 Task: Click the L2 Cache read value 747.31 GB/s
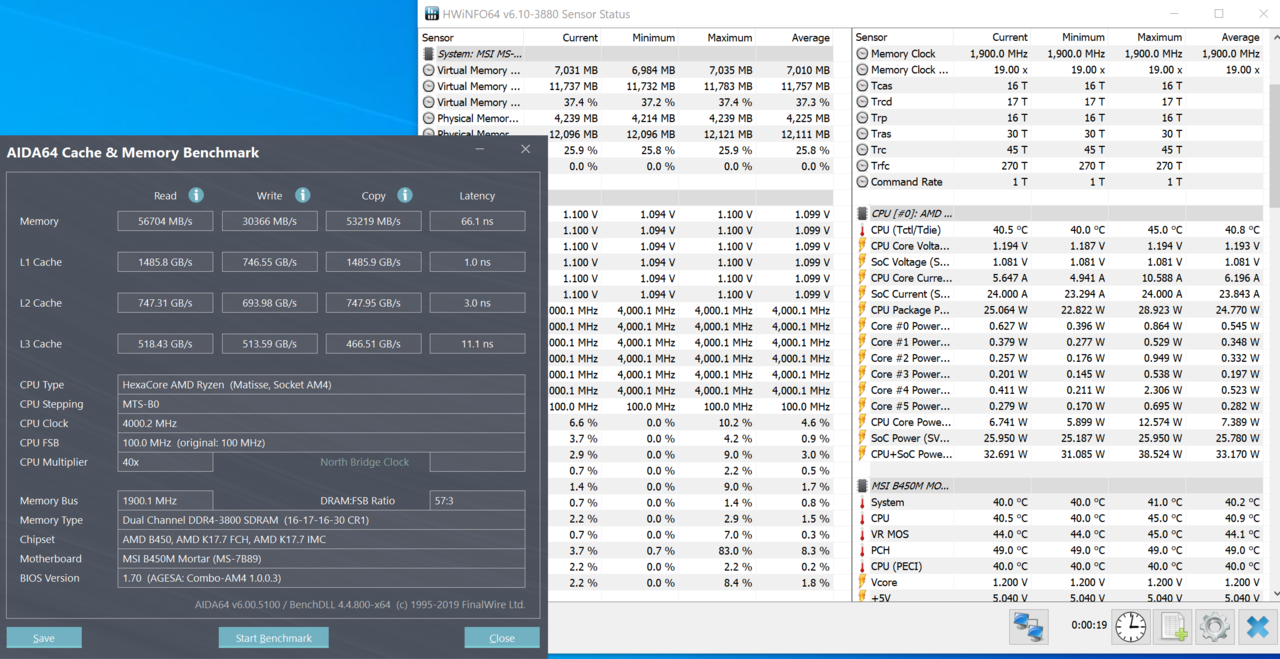tap(165, 303)
